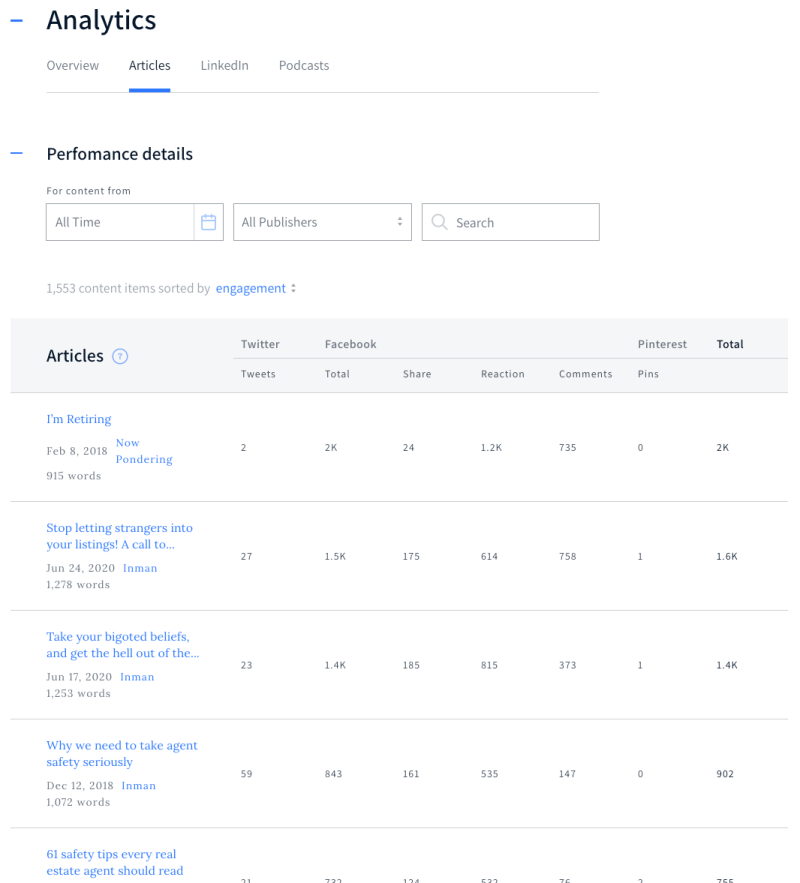Screen dimensions: 800x883
Task: Click the Facebook column group header
Action: (x=351, y=344)
